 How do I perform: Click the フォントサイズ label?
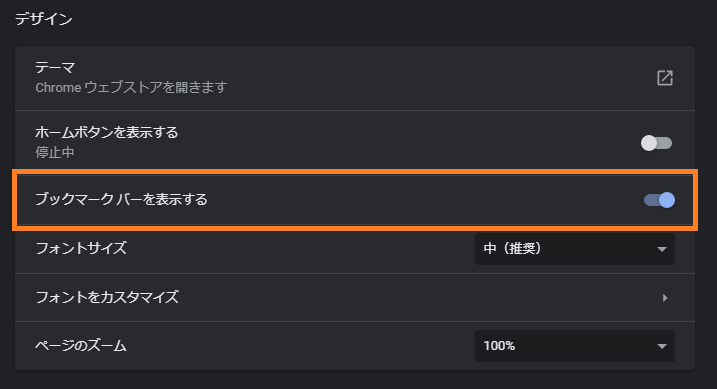tap(81, 249)
